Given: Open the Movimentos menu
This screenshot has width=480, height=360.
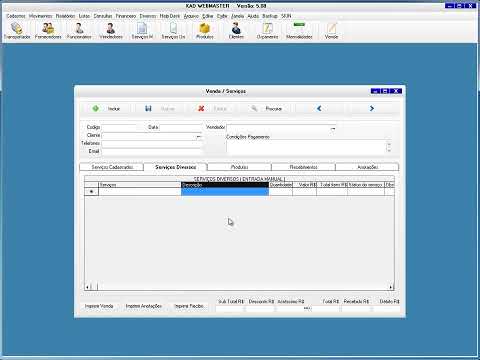Looking at the screenshot, I should pyautogui.click(x=41, y=16).
